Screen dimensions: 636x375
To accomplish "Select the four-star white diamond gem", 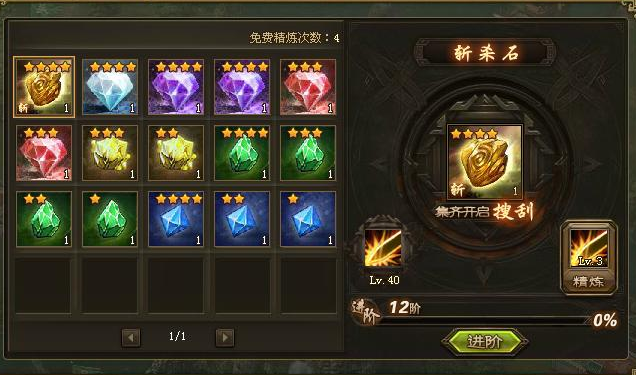I will (110, 87).
